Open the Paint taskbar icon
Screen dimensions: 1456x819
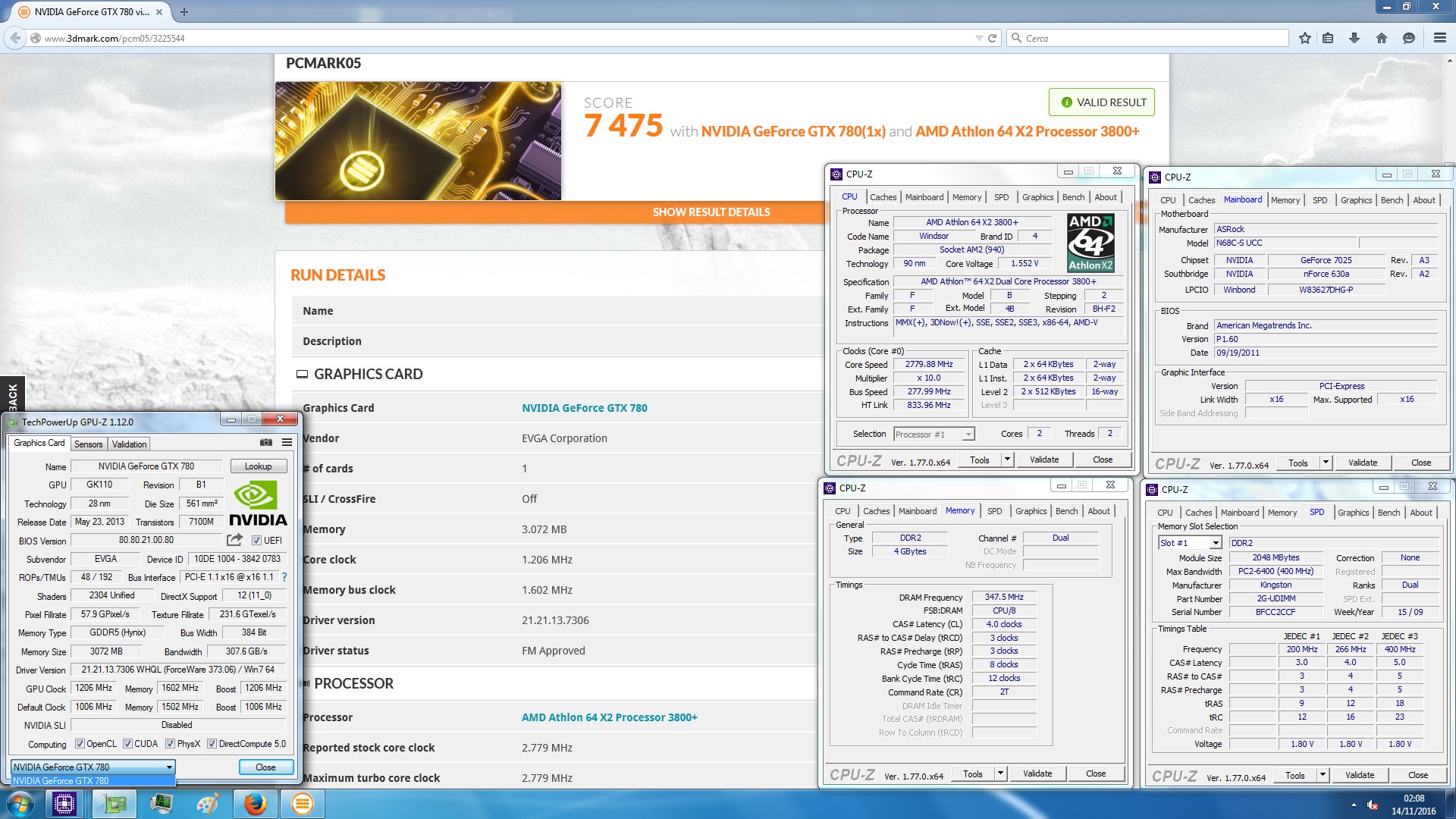[208, 804]
